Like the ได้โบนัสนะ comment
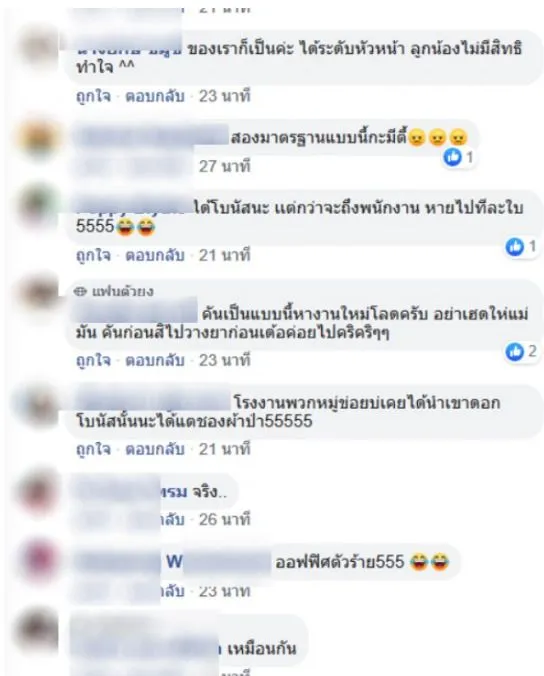Screen dimensions: 544x676 pyautogui.click(x=93, y=255)
